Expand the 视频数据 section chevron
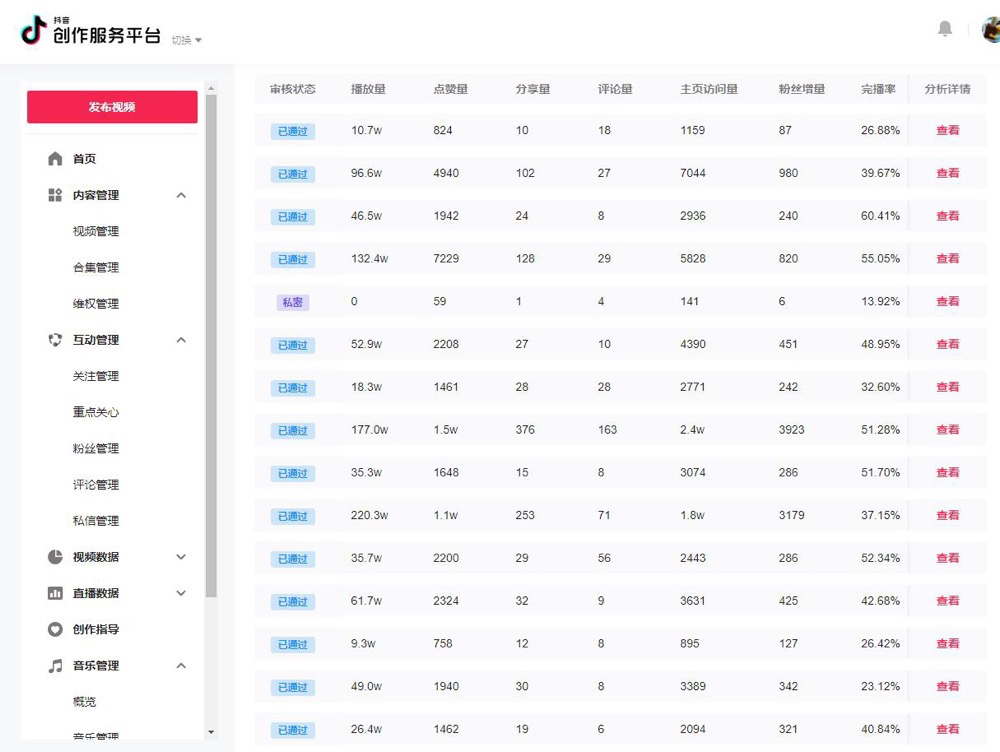Viewport: 1000px width, 752px height. point(181,557)
